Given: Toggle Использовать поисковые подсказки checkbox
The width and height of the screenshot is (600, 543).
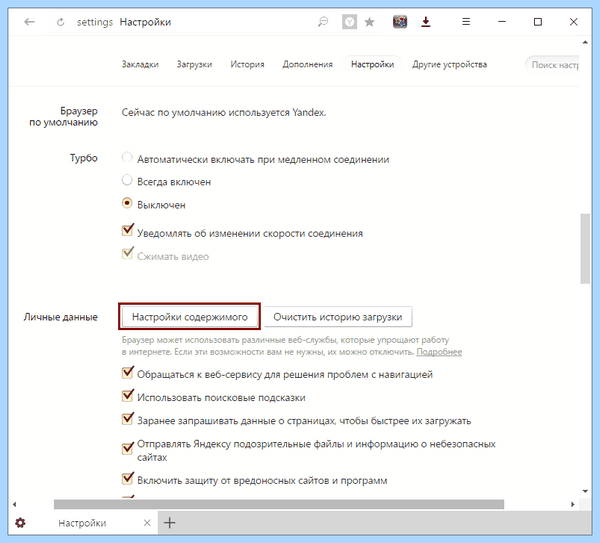Looking at the screenshot, I should click(x=128, y=395).
